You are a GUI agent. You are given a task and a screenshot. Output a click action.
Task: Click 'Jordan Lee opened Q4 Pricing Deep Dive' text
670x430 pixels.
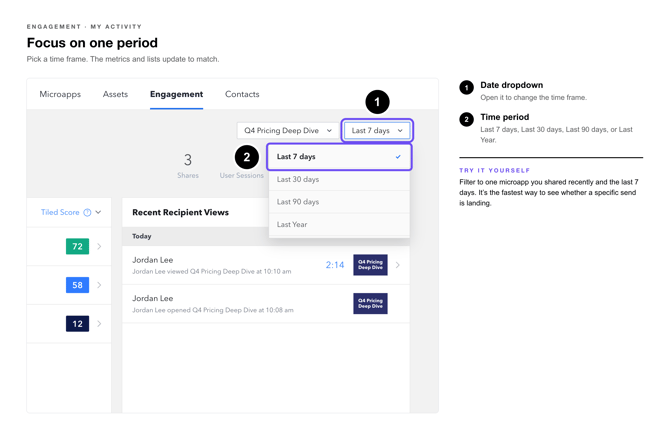[213, 310]
